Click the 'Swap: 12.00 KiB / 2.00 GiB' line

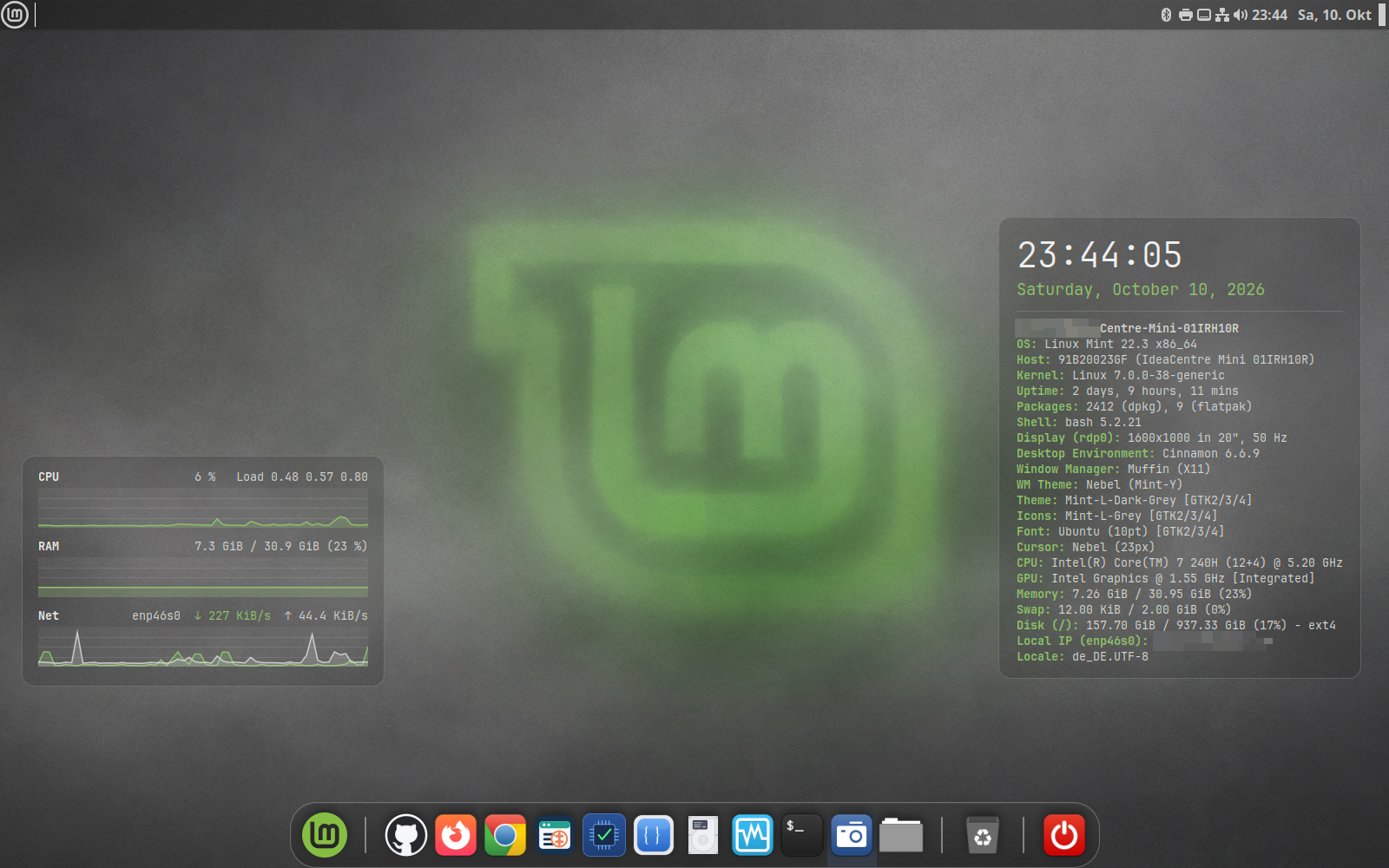1124,610
